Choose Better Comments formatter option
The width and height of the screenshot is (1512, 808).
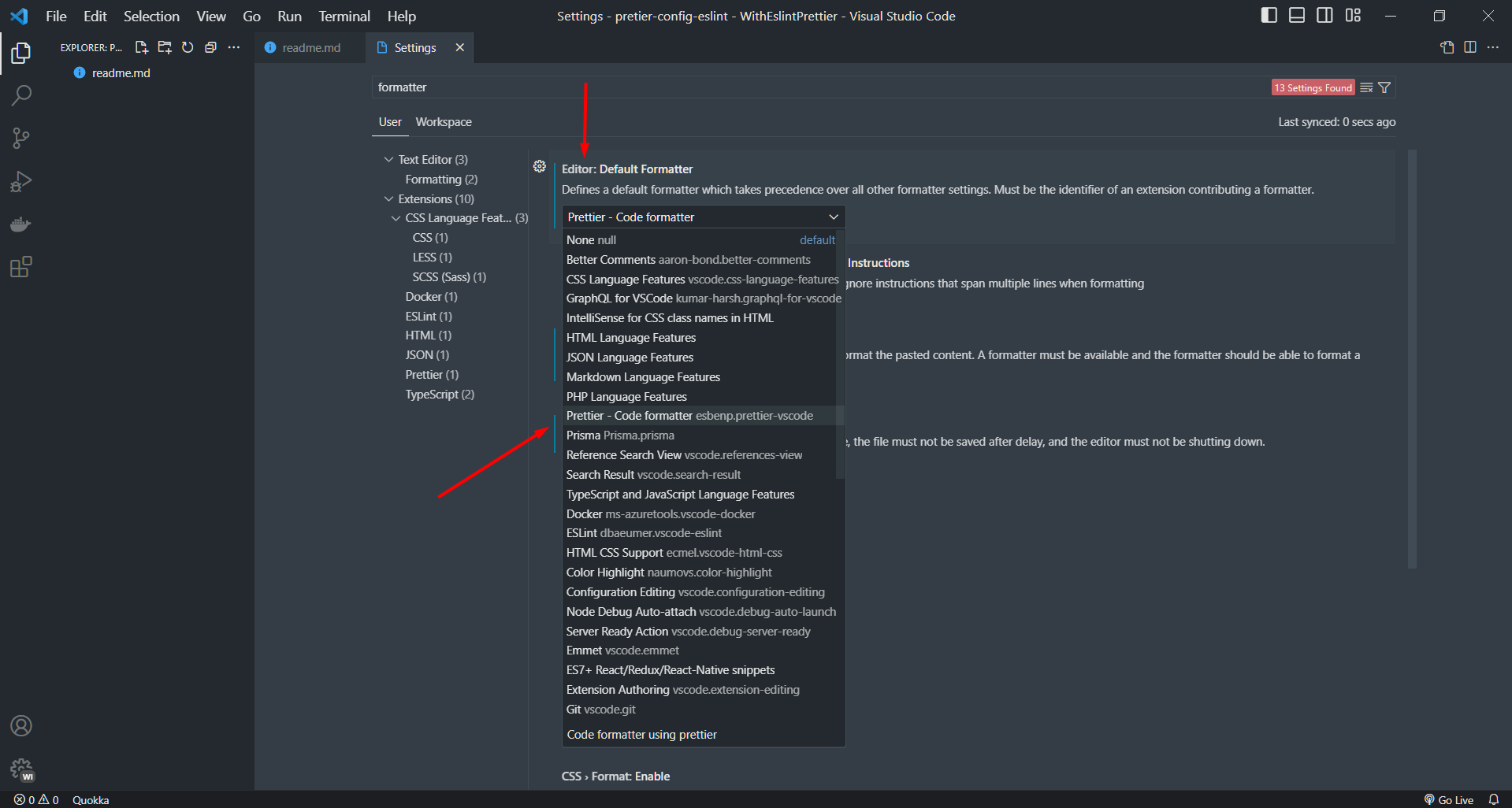click(x=700, y=260)
